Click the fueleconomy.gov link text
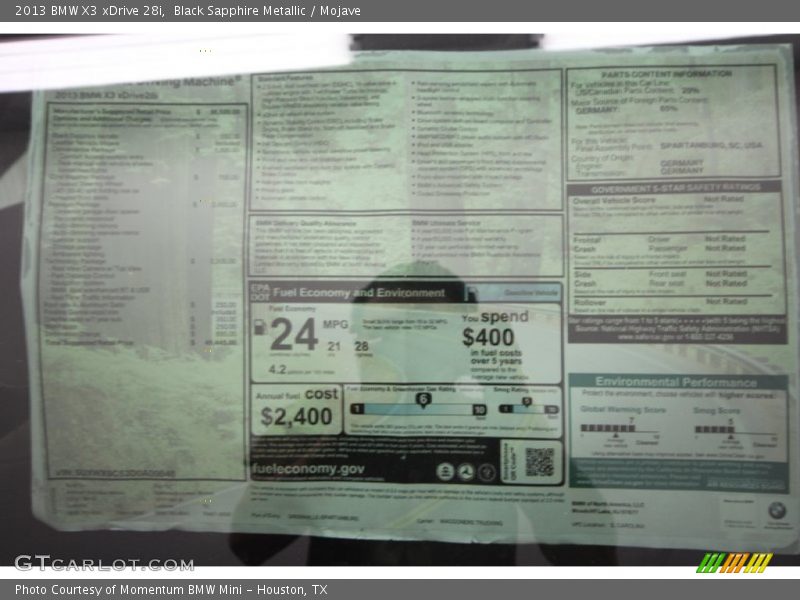 point(308,468)
